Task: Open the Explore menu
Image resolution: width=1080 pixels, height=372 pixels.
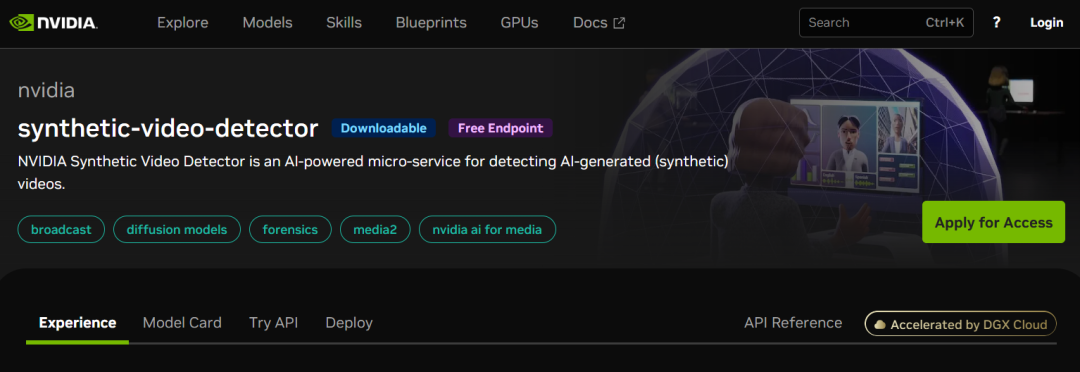Action: (x=183, y=23)
